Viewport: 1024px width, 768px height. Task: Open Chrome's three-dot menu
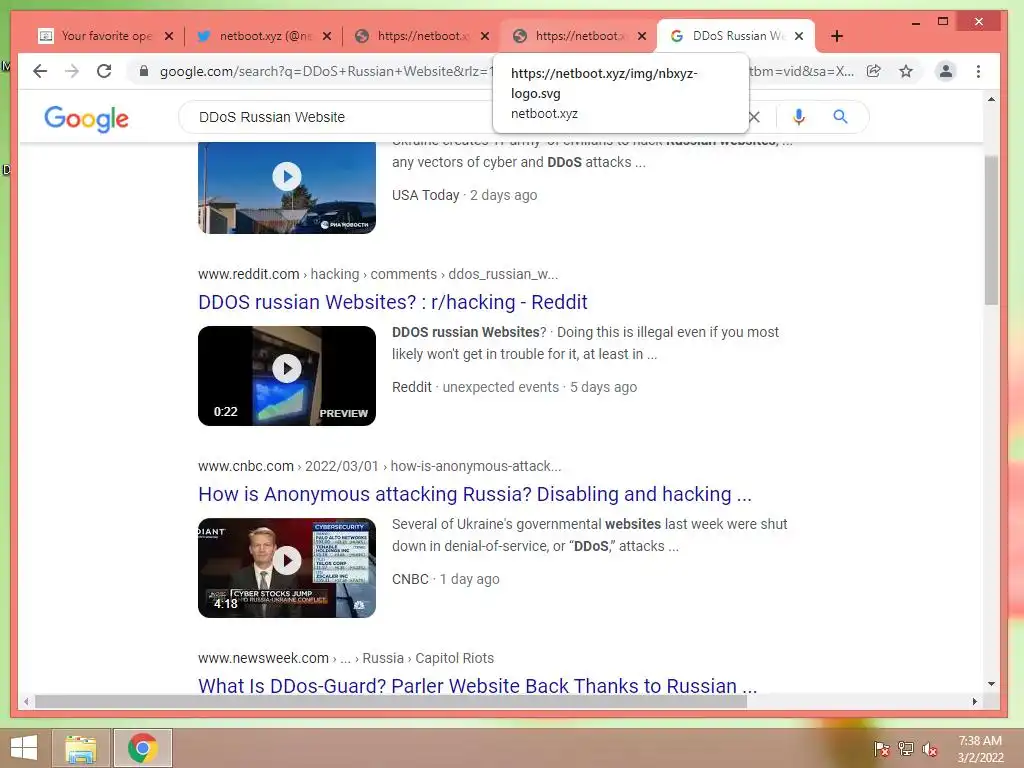tap(978, 71)
